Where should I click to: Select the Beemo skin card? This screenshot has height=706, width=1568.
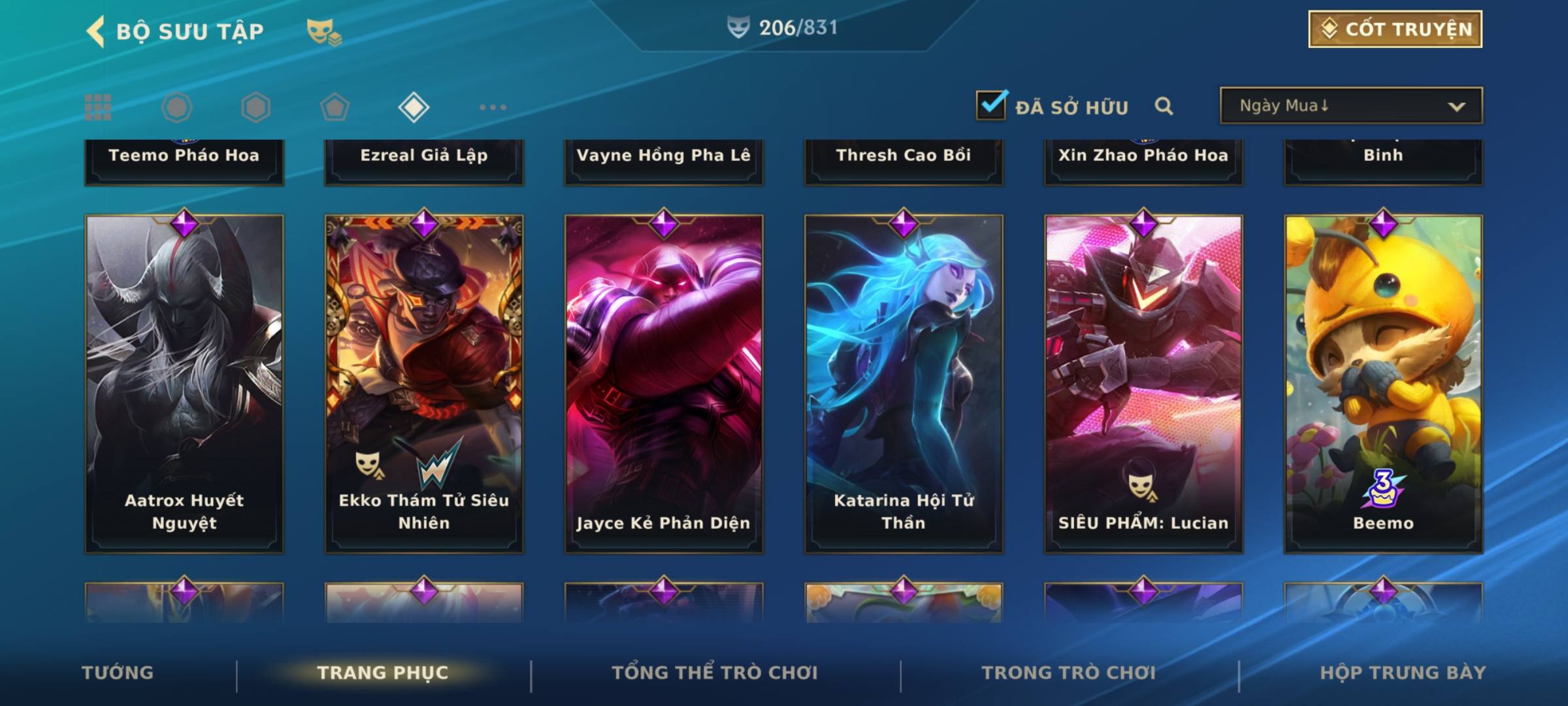[1384, 384]
